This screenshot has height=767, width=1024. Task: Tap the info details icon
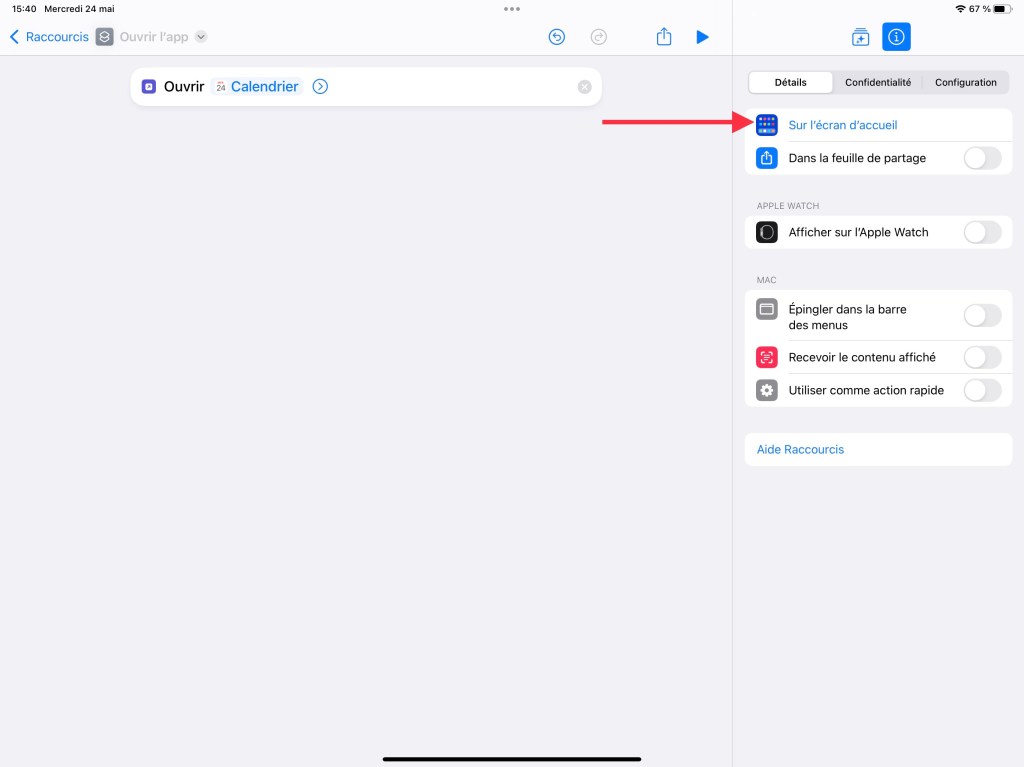pos(896,37)
